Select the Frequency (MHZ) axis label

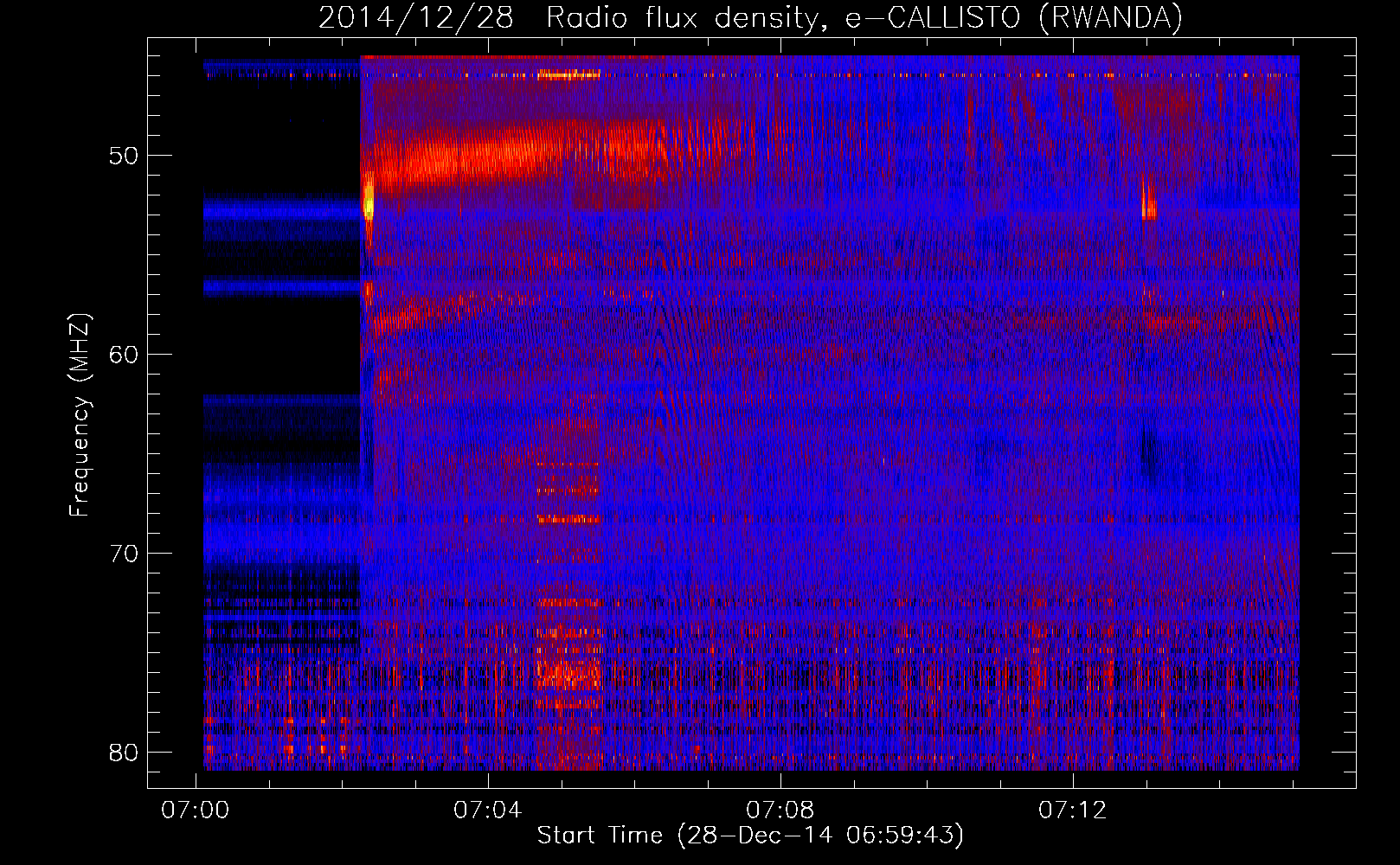tap(80, 415)
